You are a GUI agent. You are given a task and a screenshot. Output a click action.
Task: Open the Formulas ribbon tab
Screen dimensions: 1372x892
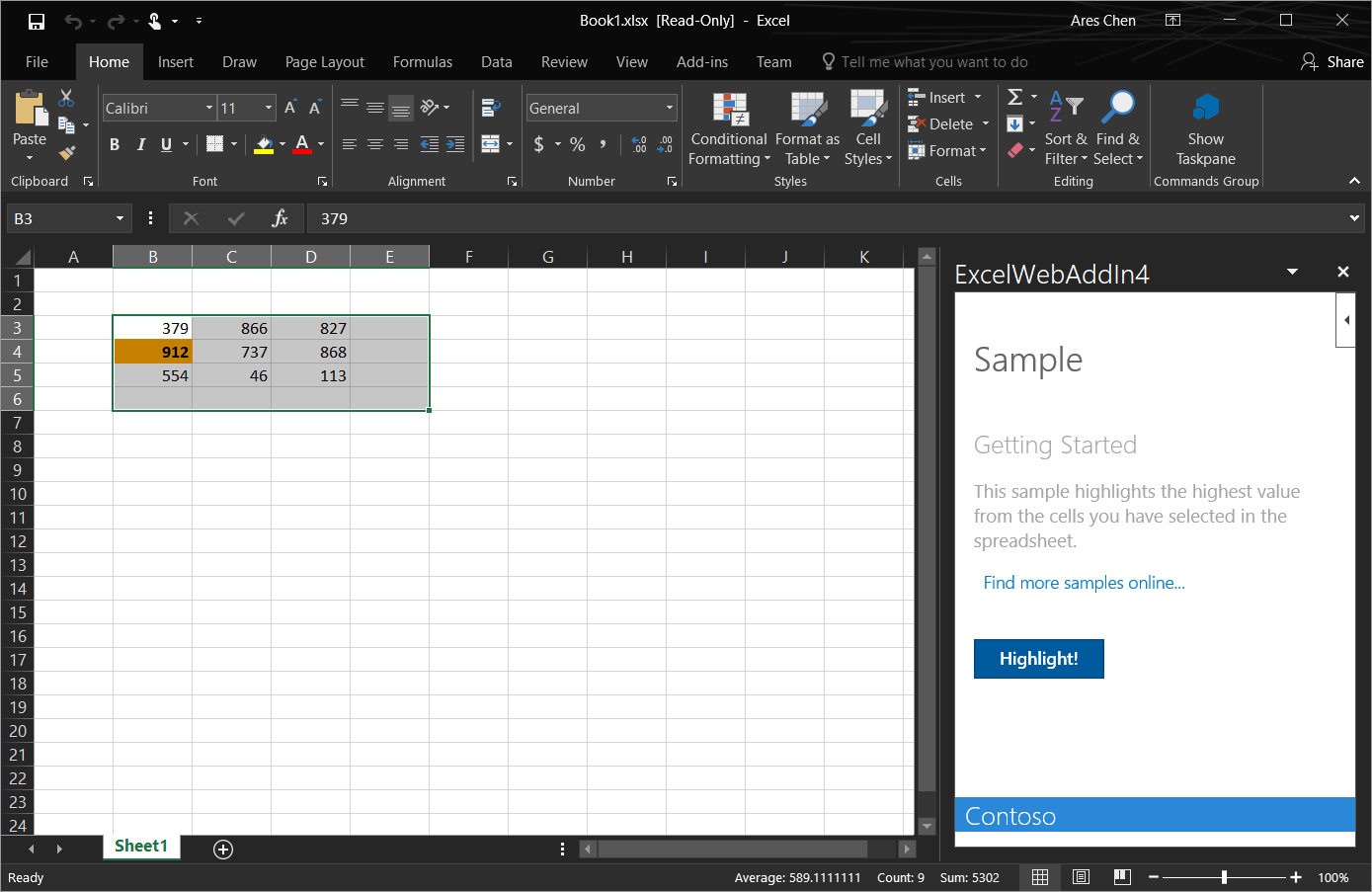pyautogui.click(x=422, y=62)
